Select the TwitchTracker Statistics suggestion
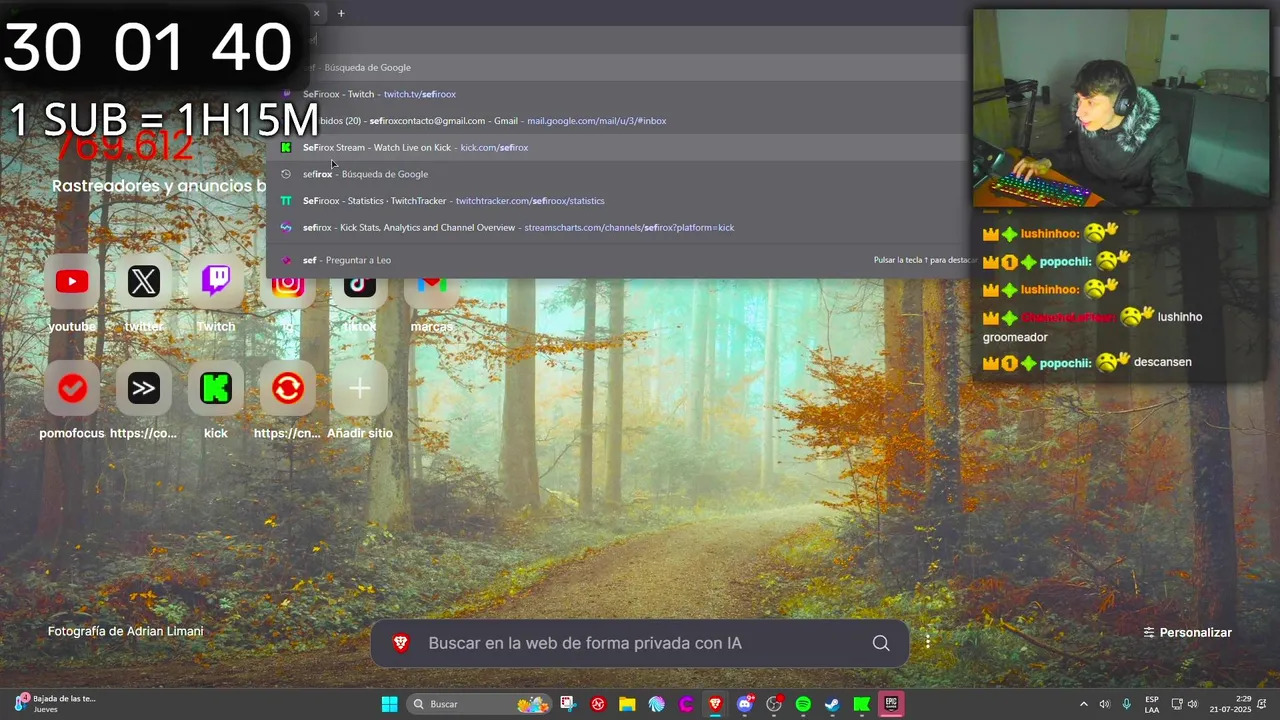The image size is (1280, 720). point(622,201)
